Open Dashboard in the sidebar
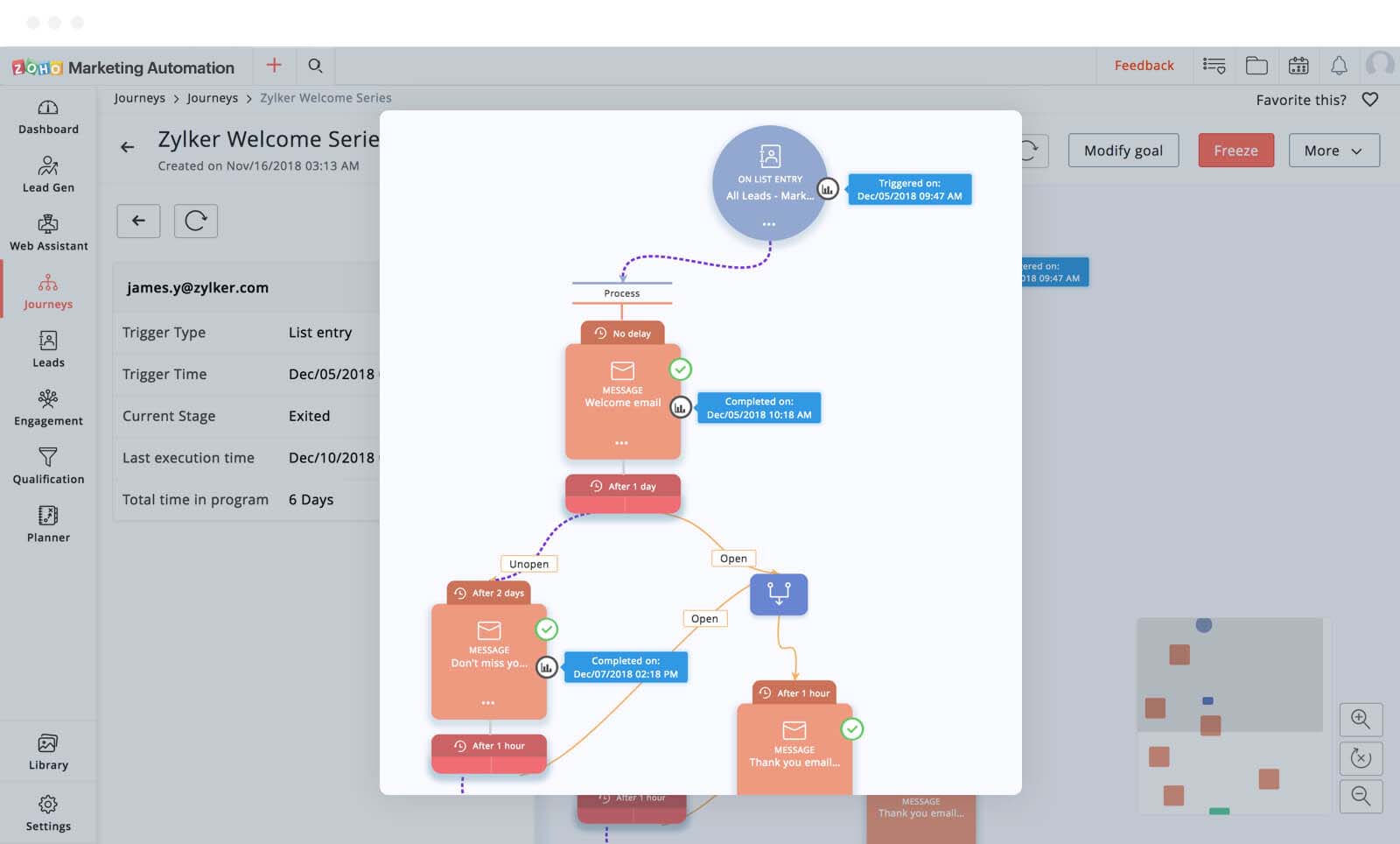The height and width of the screenshot is (844, 1400). coord(48,117)
